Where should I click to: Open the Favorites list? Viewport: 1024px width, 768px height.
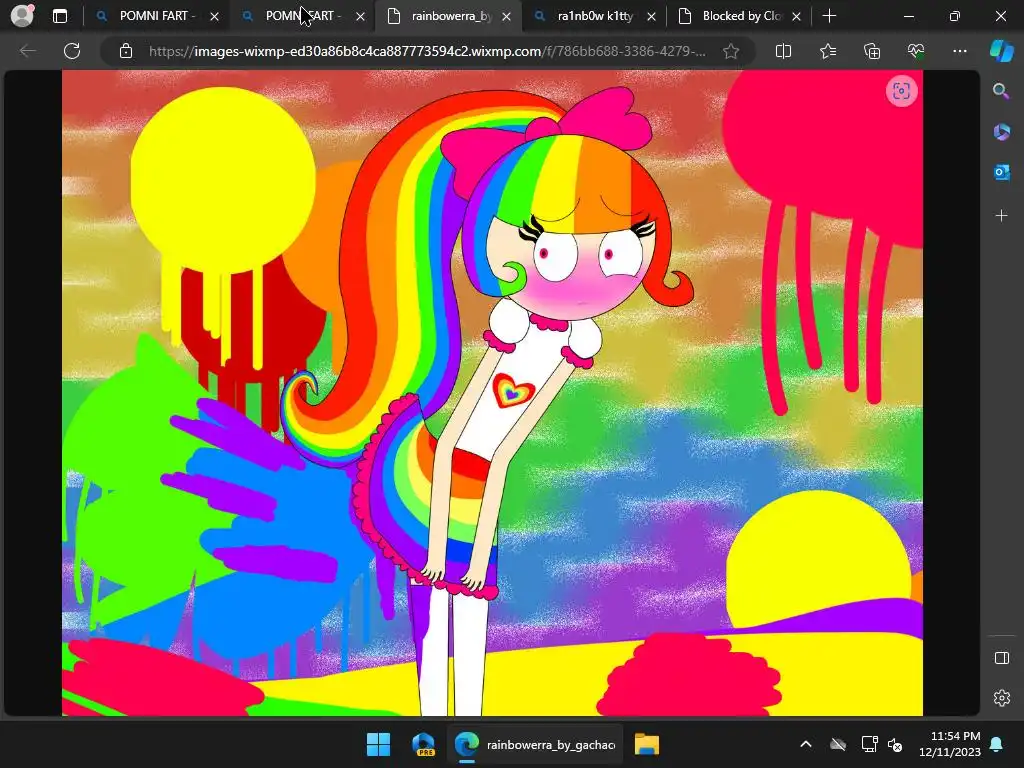click(x=827, y=51)
